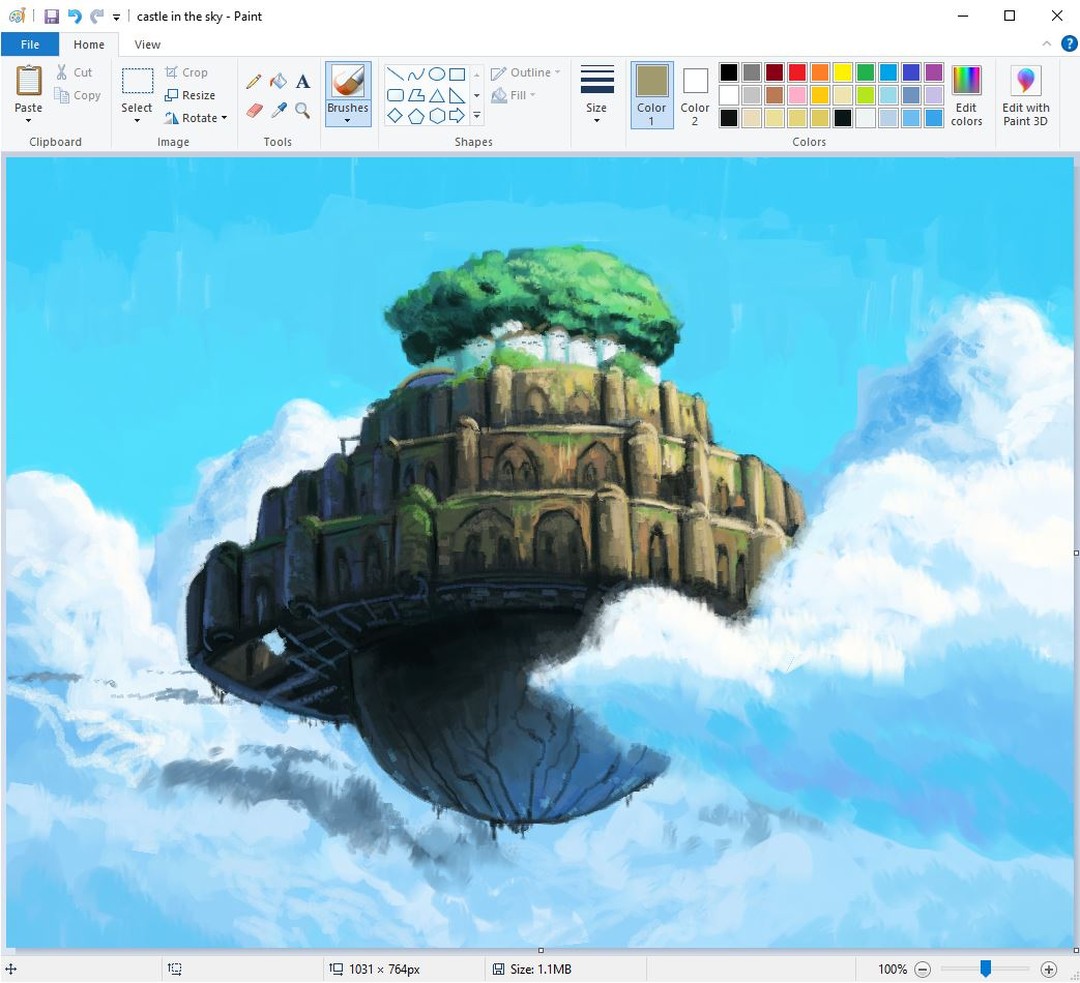Open Customize Quick Access Toolbar dropdown

click(116, 17)
